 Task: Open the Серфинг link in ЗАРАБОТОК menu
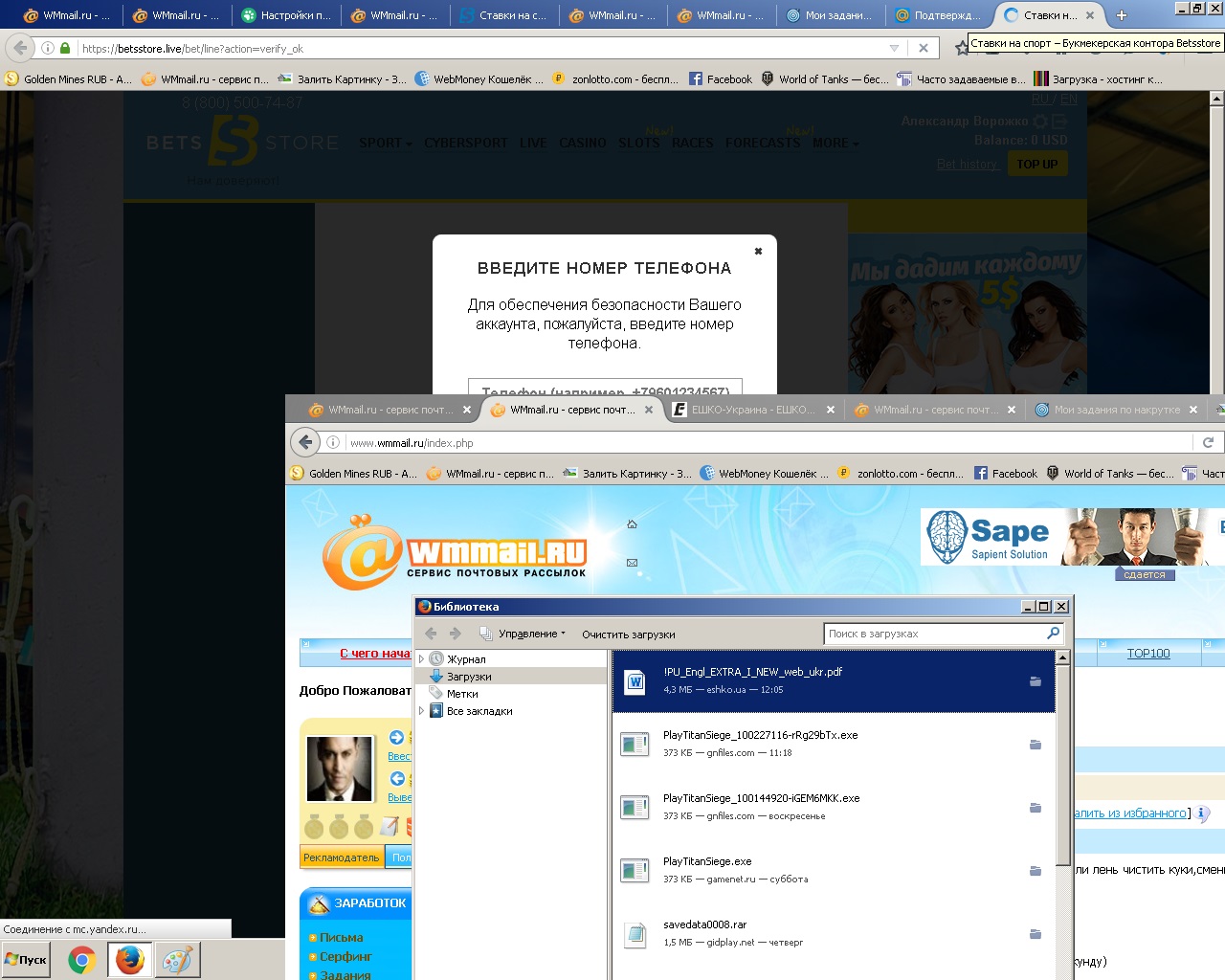[x=345, y=956]
